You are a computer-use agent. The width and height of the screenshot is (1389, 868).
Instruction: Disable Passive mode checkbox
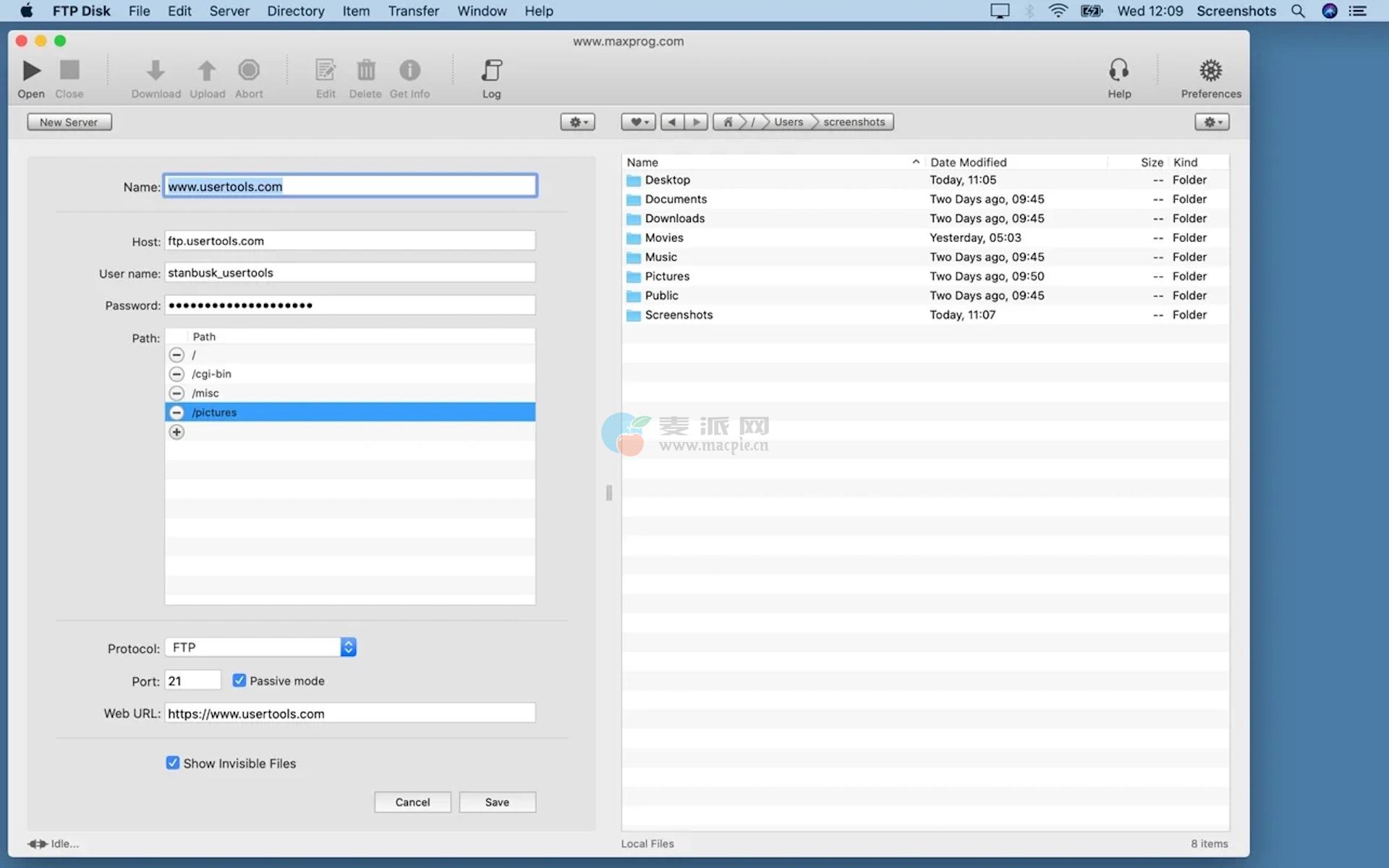pyautogui.click(x=239, y=681)
